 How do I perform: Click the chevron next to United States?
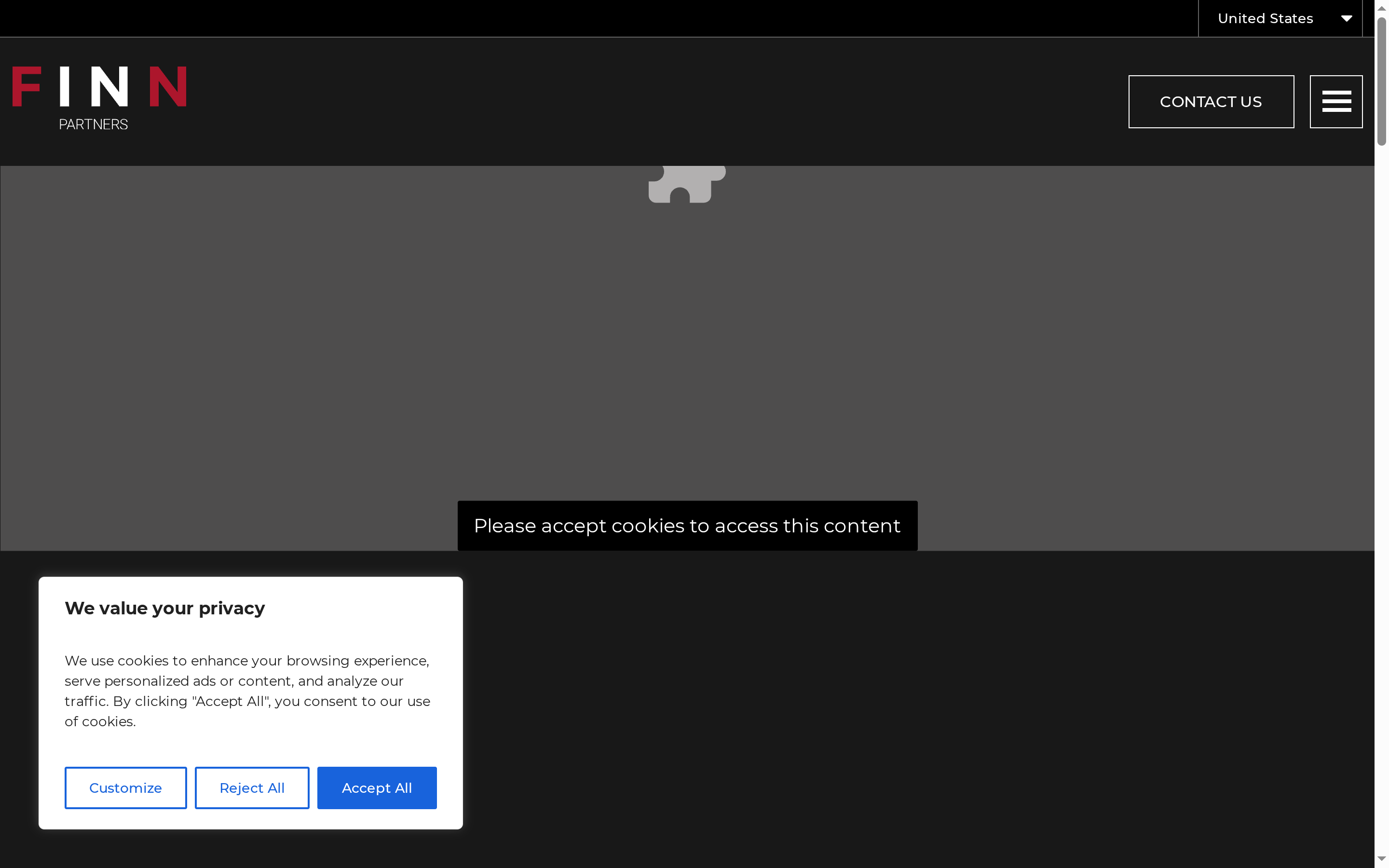[x=1346, y=18]
